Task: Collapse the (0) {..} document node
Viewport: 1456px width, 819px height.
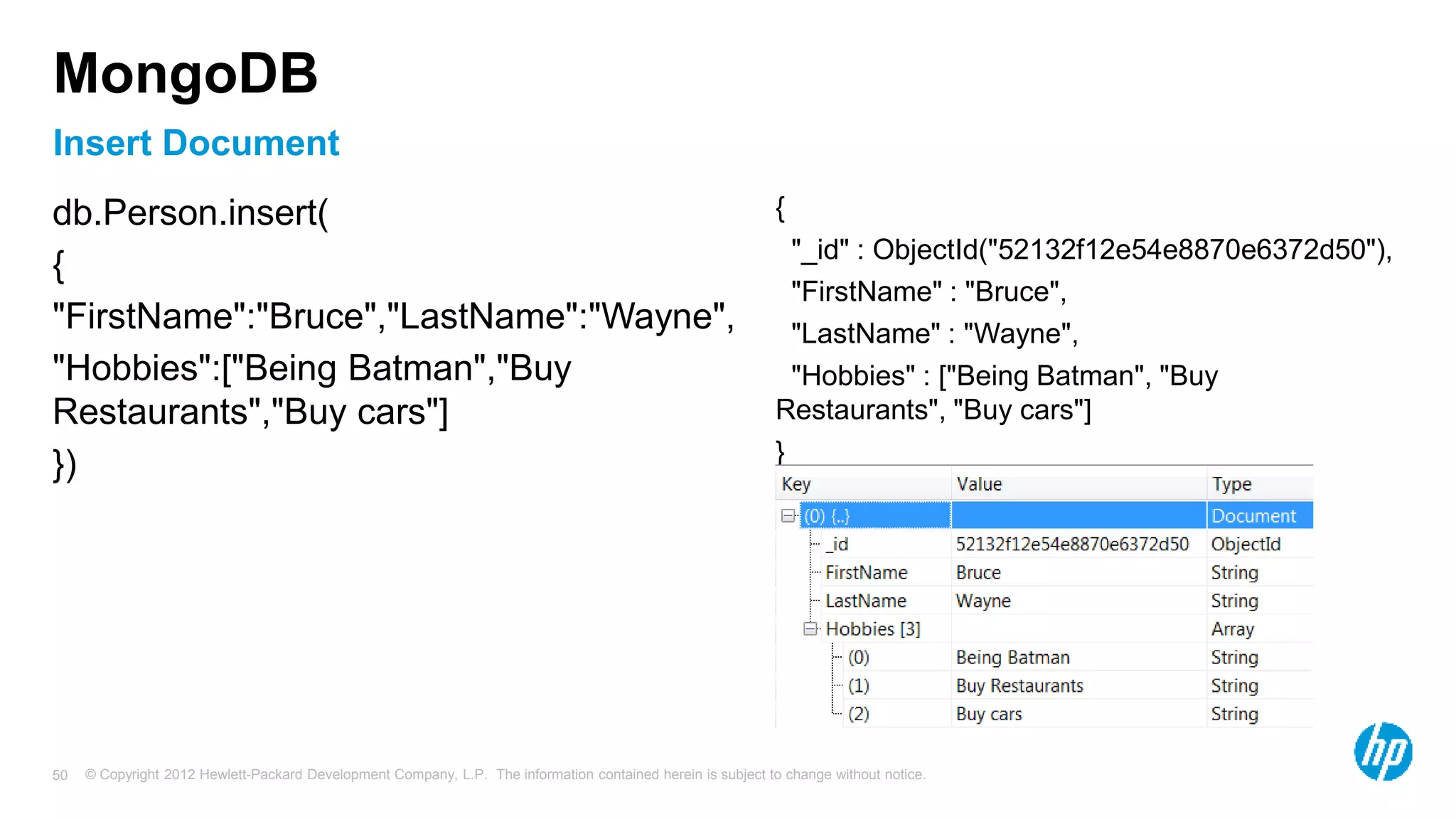Action: pos(788,516)
